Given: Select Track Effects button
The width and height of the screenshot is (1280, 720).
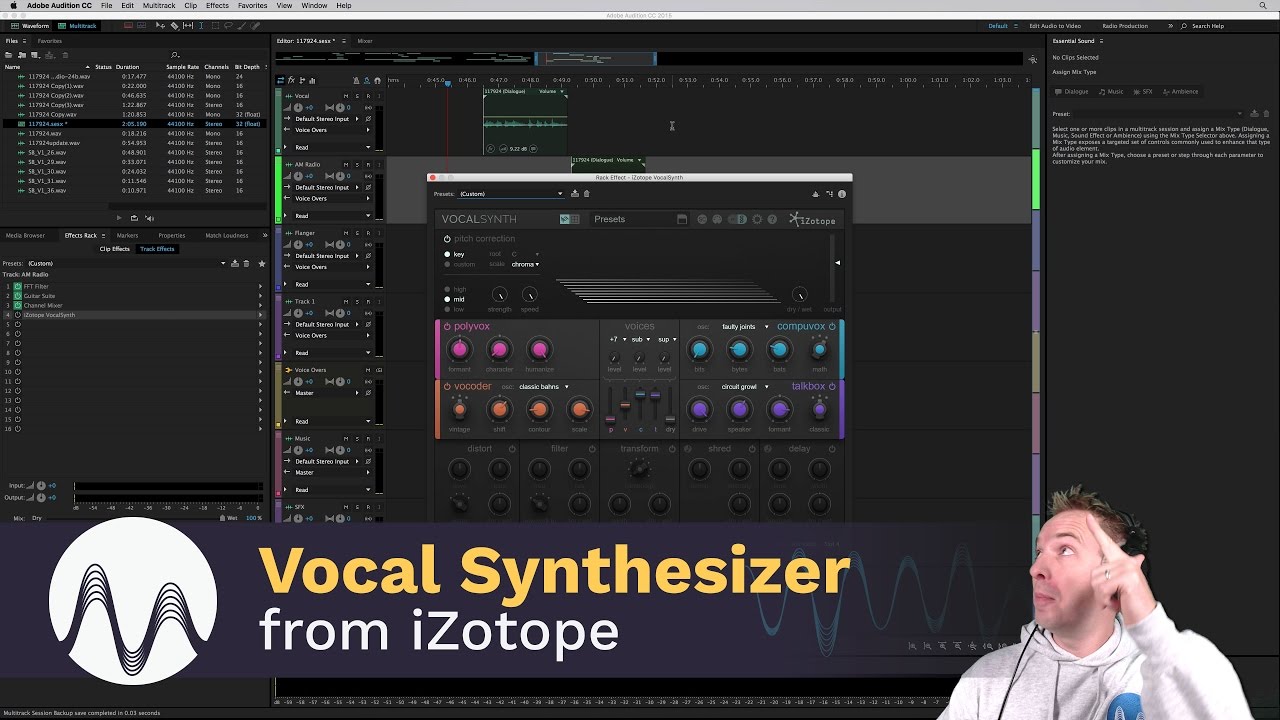Looking at the screenshot, I should pos(157,249).
